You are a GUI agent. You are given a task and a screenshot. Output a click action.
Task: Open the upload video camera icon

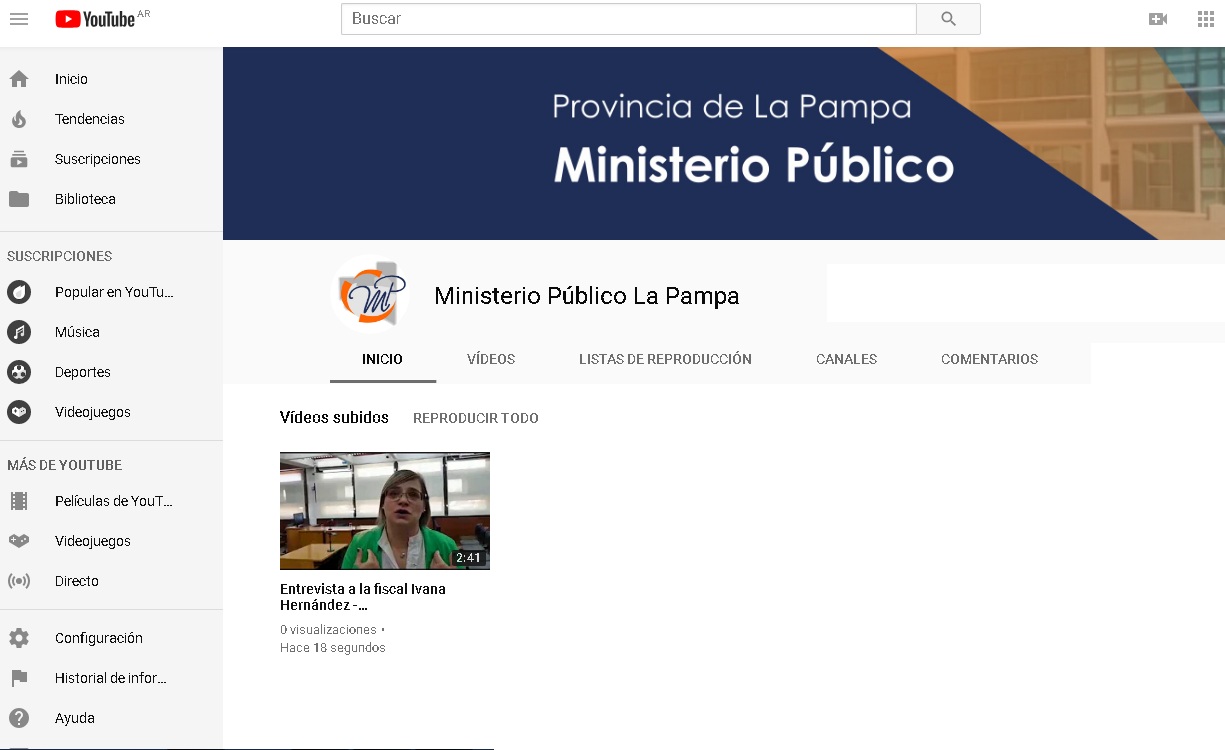(1158, 19)
